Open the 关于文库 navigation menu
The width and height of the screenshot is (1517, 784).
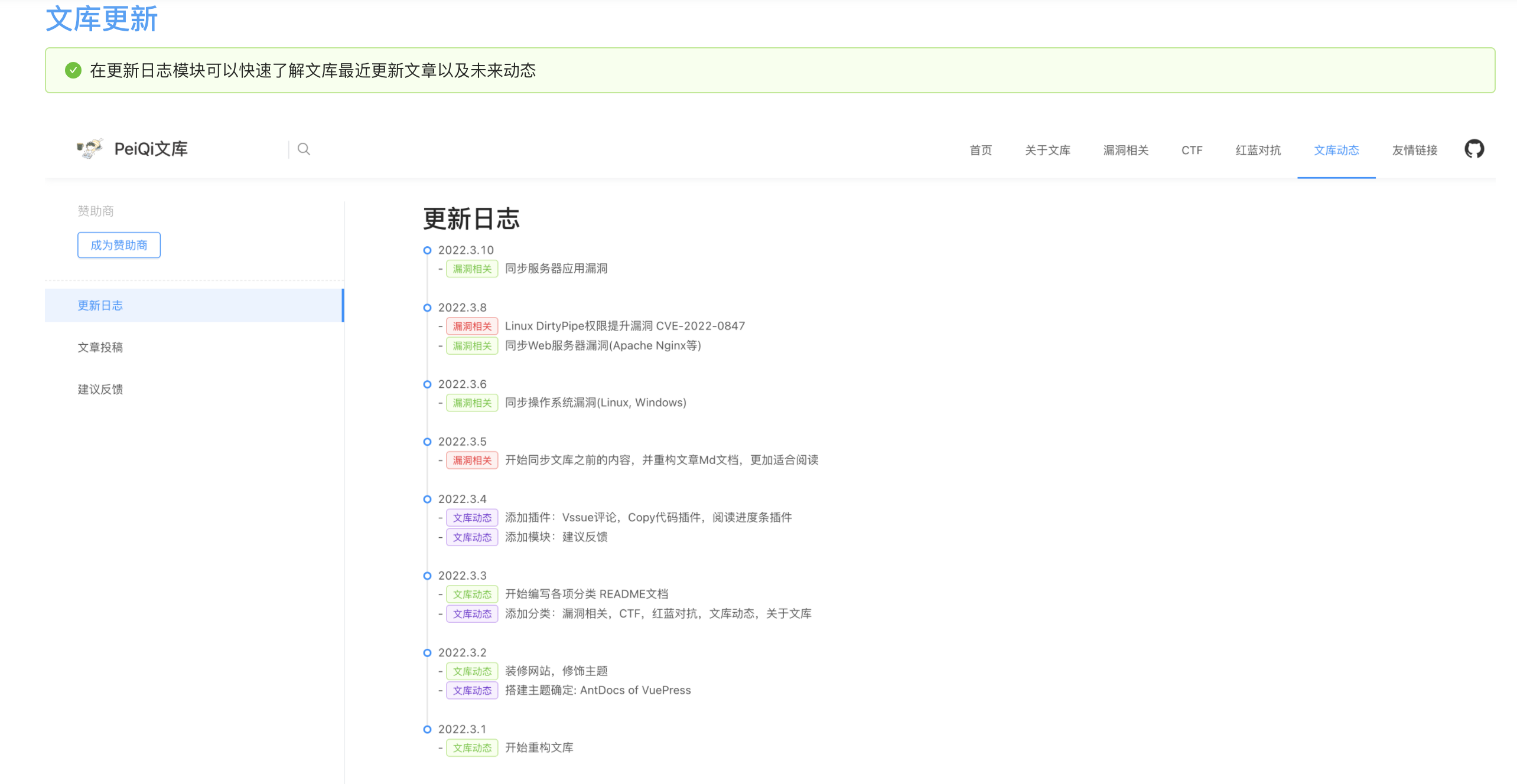click(1047, 150)
